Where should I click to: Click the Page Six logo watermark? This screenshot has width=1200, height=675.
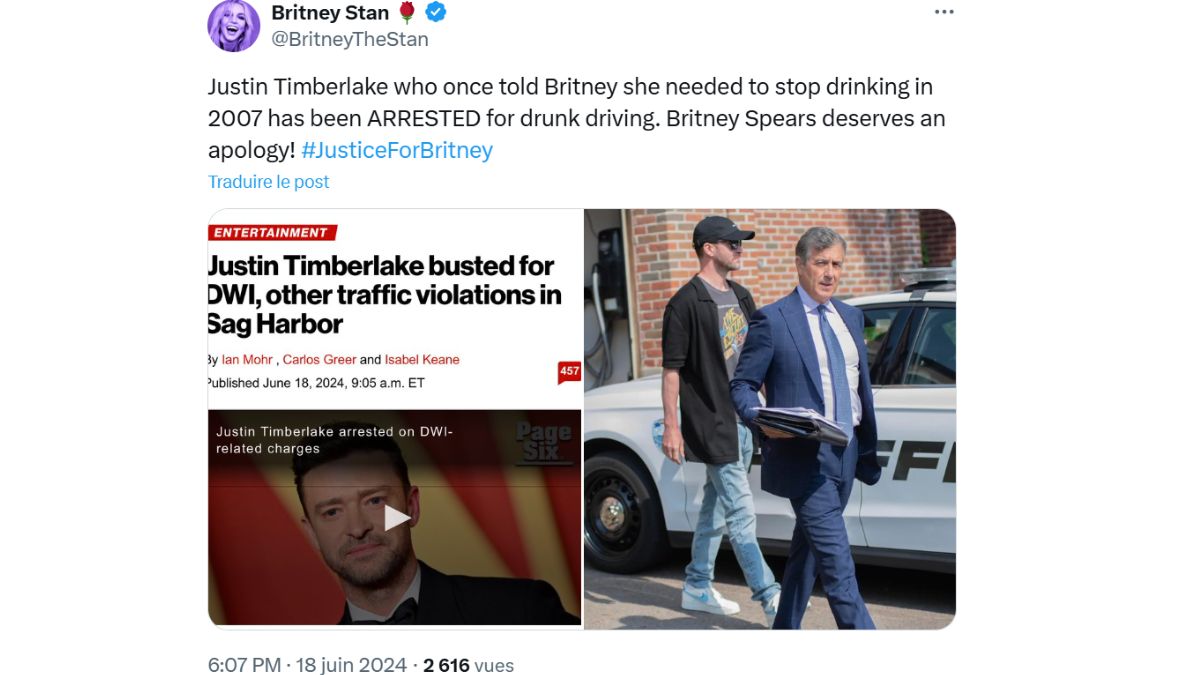pos(545,442)
